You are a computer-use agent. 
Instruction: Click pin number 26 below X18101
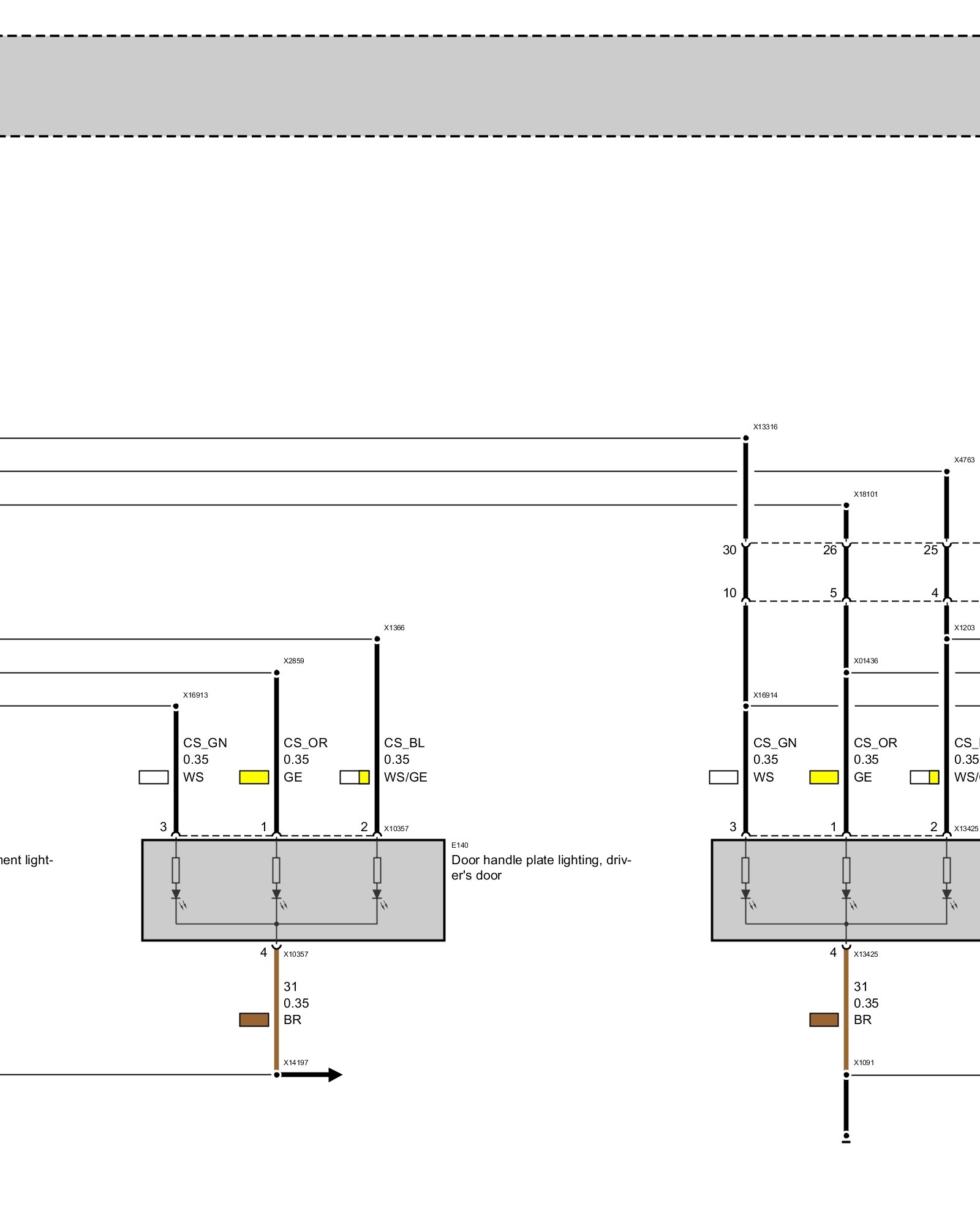830,550
